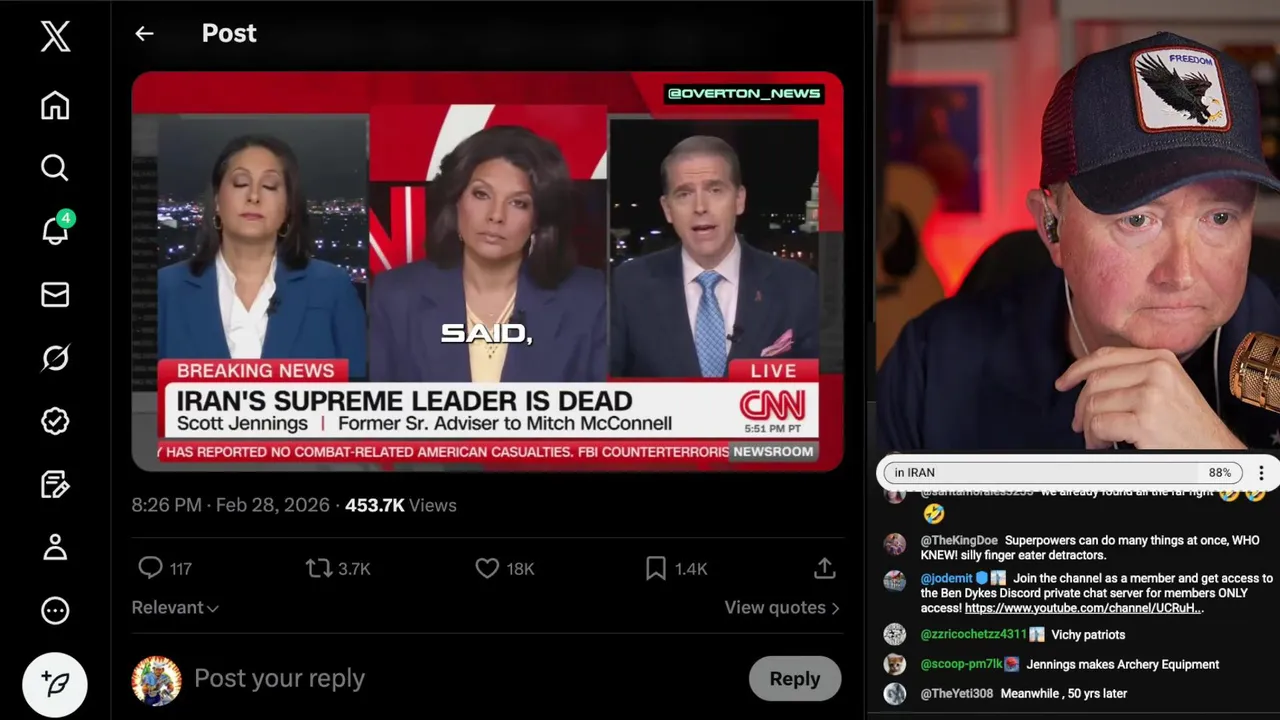The image size is (1280, 720).
Task: Open the X logo home link
Action: [x=55, y=37]
